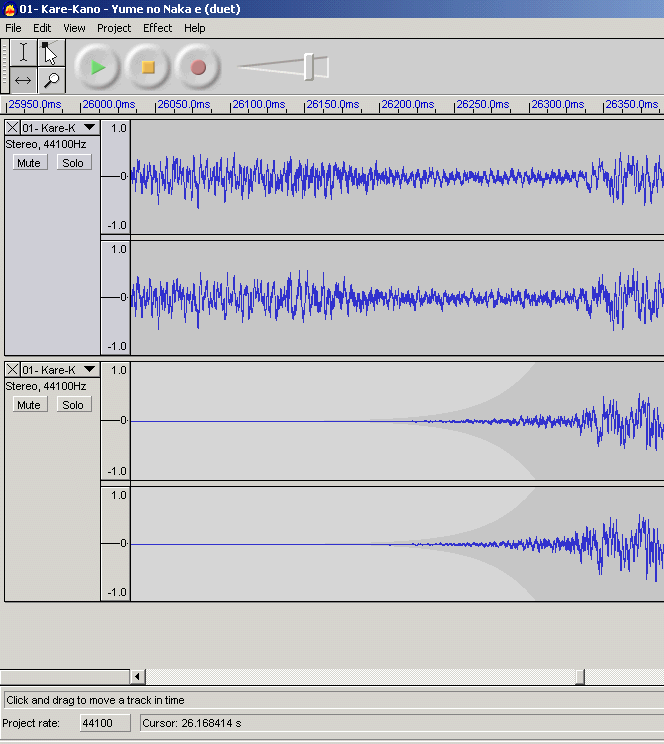Solo the second stereo track
This screenshot has width=664, height=744.
[x=73, y=405]
